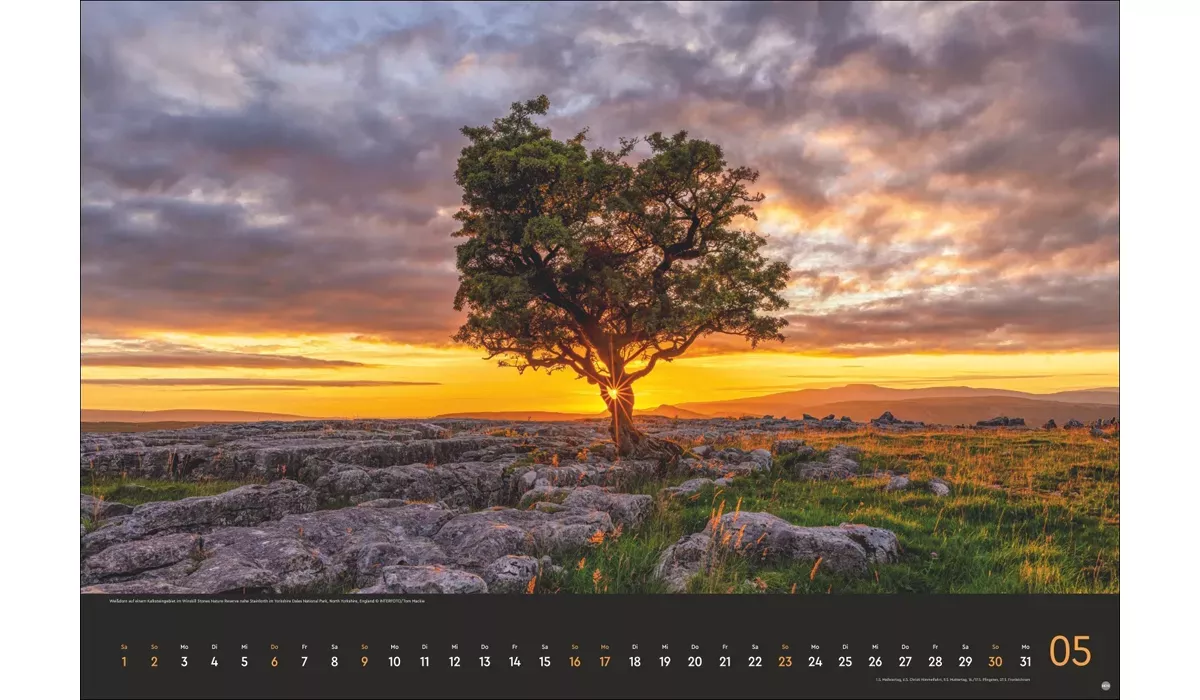Select the highlighted date 23
The image size is (1200, 700).
[785, 661]
